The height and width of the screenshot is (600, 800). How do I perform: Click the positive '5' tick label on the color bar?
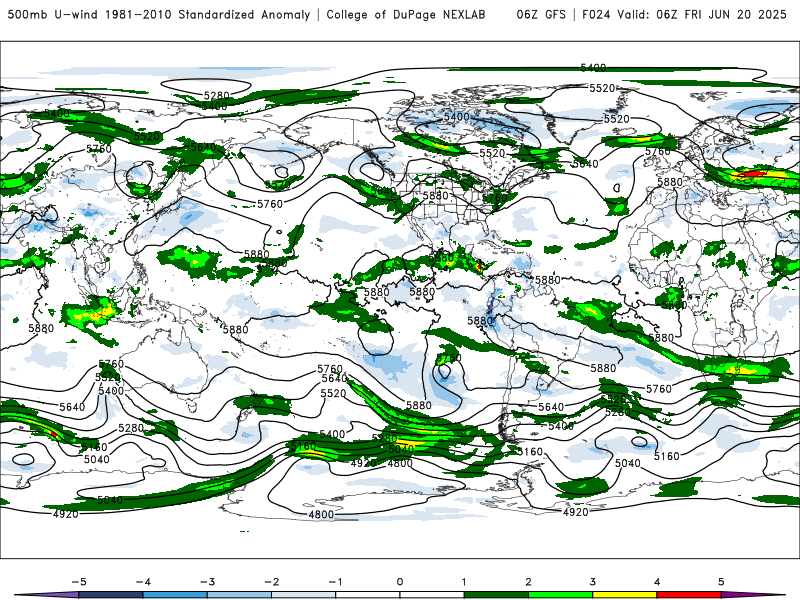(x=721, y=582)
